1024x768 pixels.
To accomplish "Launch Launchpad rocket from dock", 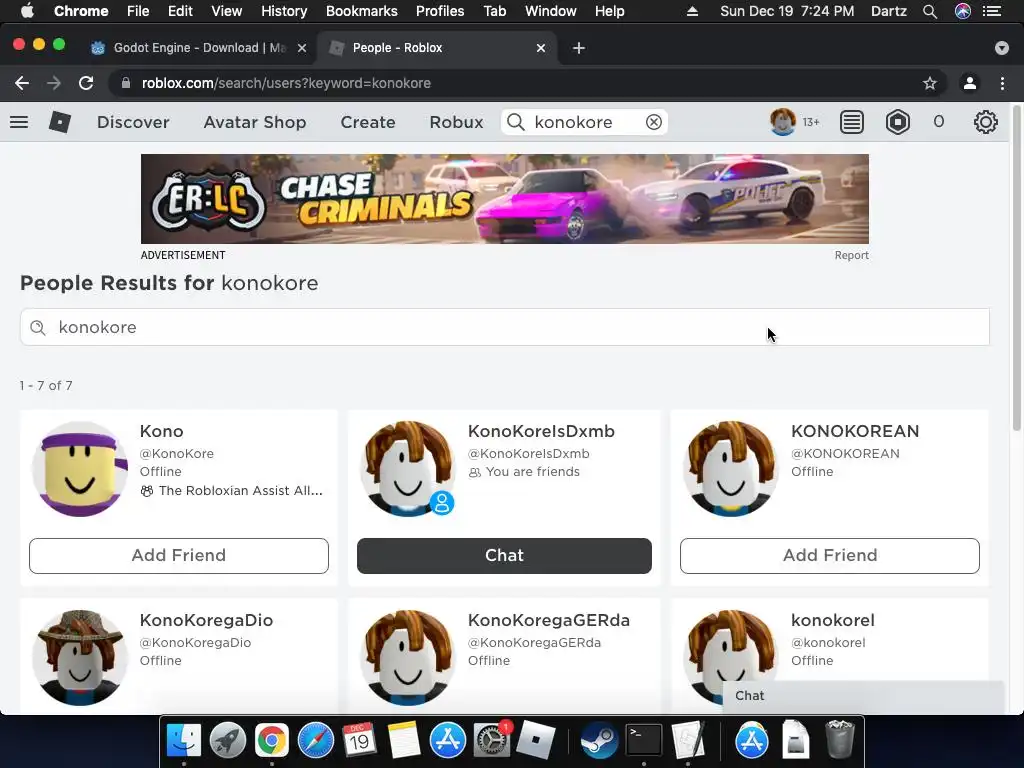I will click(227, 741).
